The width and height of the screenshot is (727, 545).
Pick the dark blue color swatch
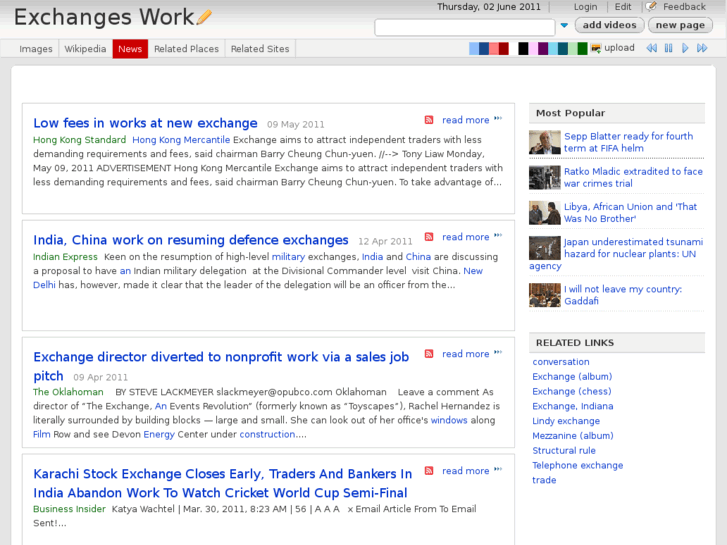click(x=484, y=49)
